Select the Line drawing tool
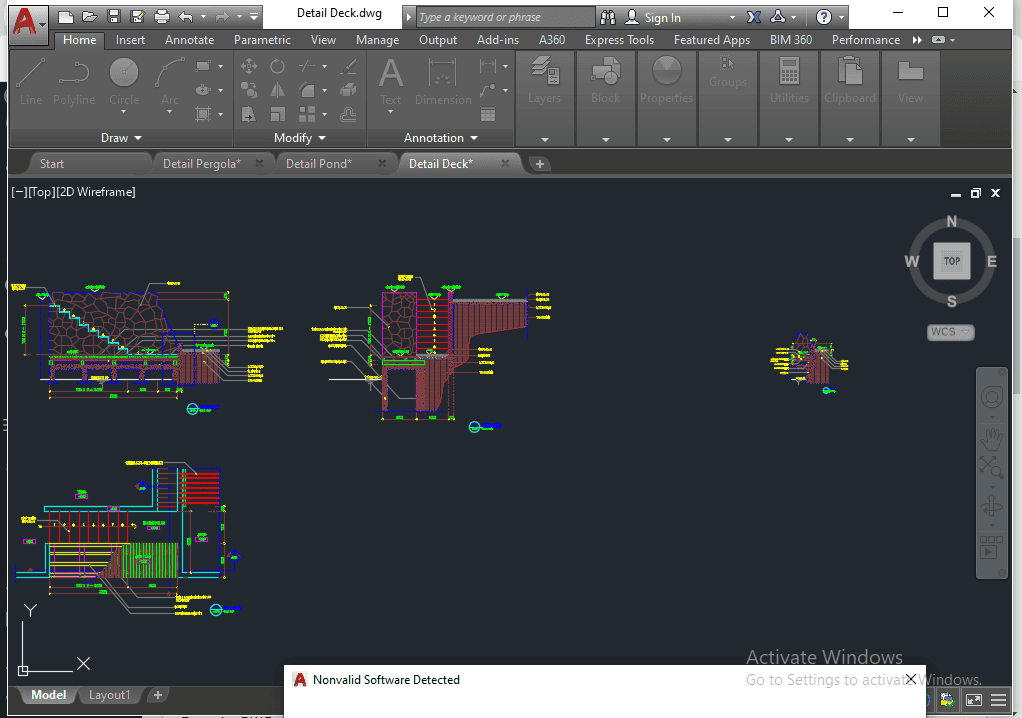 (31, 80)
